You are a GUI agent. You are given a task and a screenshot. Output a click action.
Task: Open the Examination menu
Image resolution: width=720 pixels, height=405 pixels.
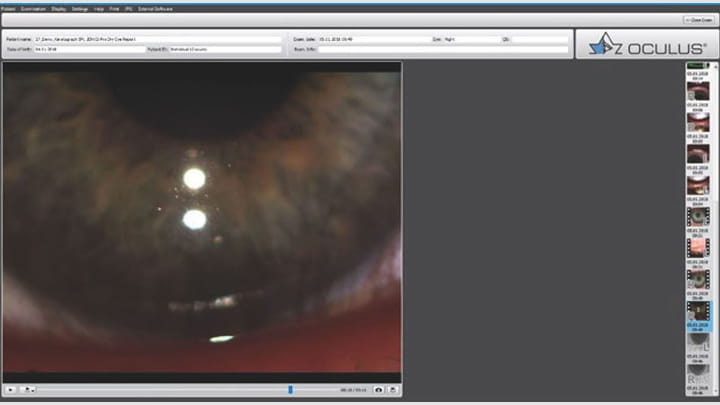click(33, 8)
